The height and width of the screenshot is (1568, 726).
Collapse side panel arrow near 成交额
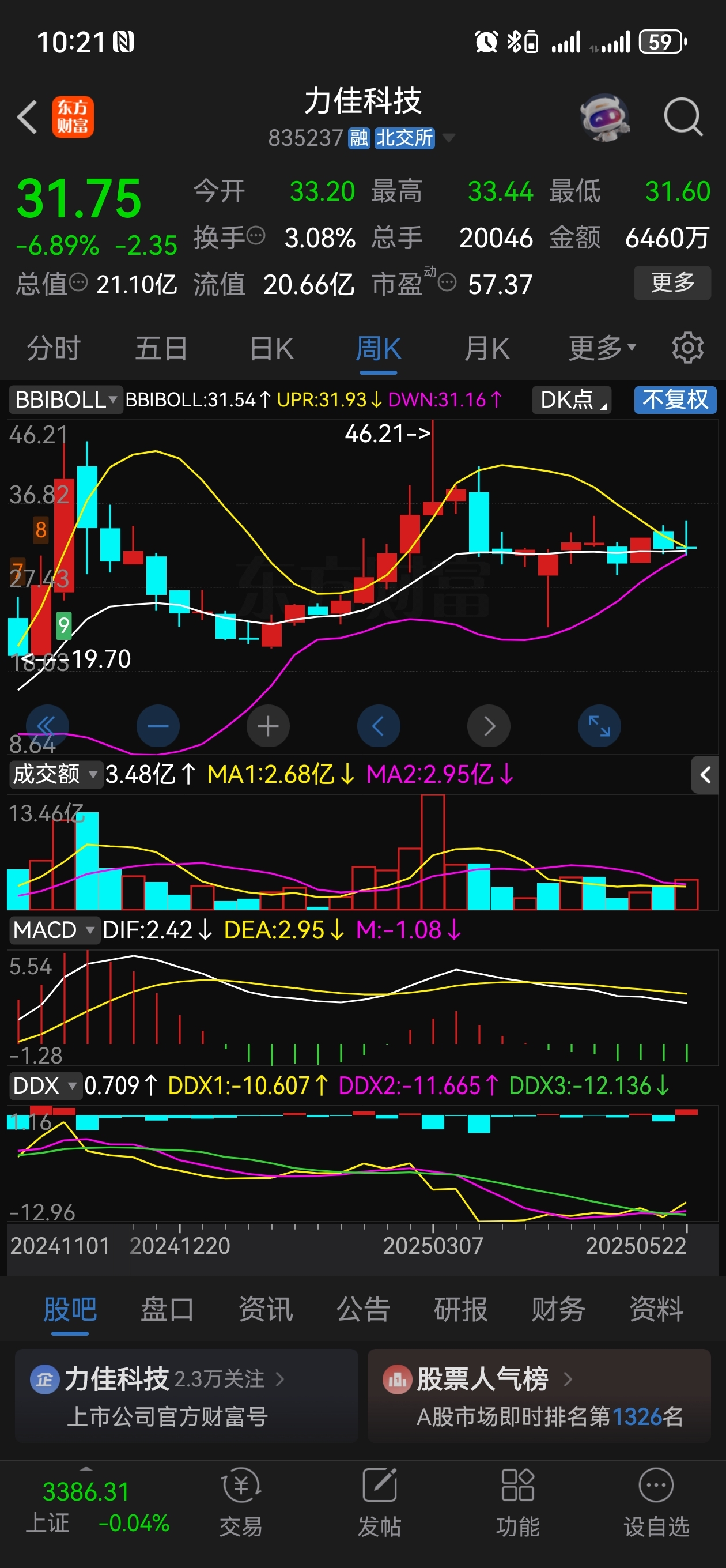(705, 775)
